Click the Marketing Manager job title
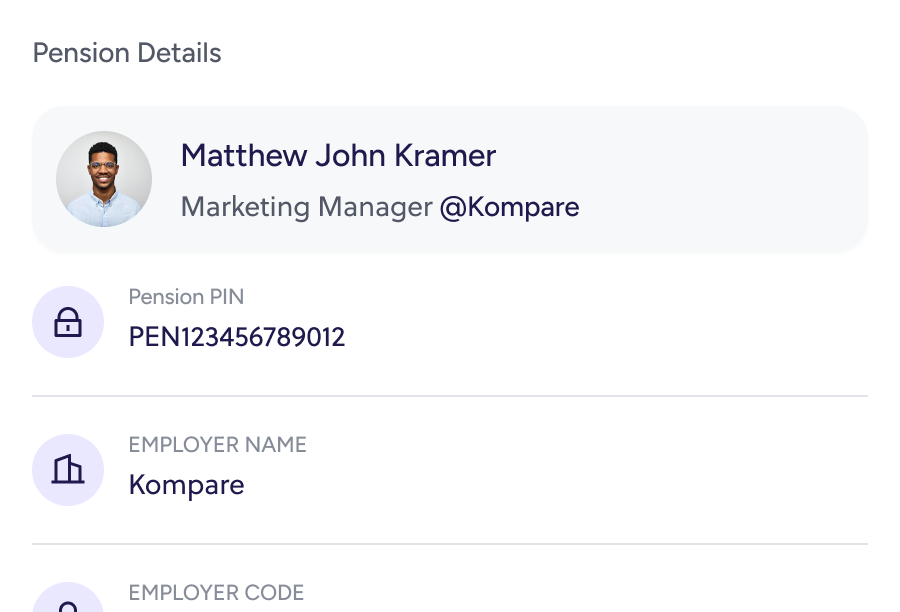 (x=306, y=207)
